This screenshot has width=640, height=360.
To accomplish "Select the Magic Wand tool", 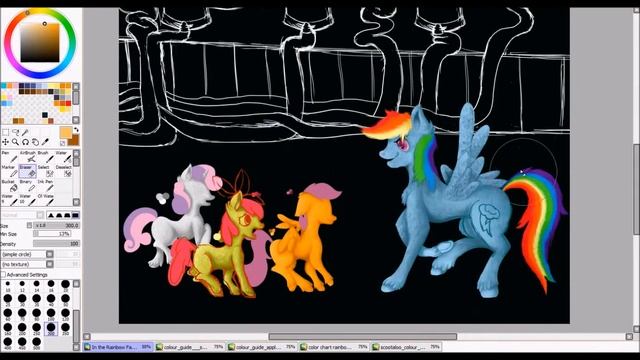I will point(25,132).
